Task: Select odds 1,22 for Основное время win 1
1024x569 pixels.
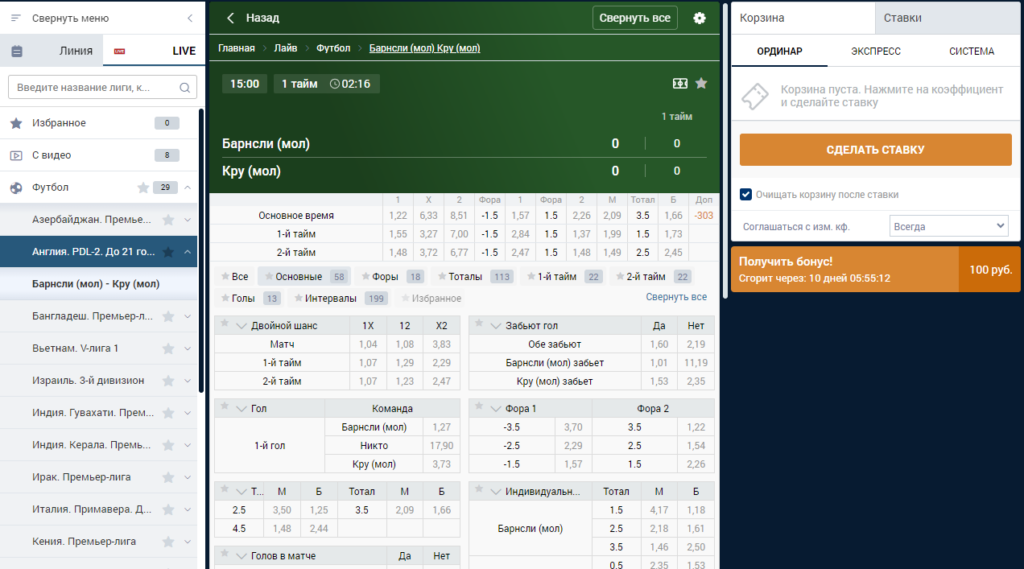Action: pos(398,216)
